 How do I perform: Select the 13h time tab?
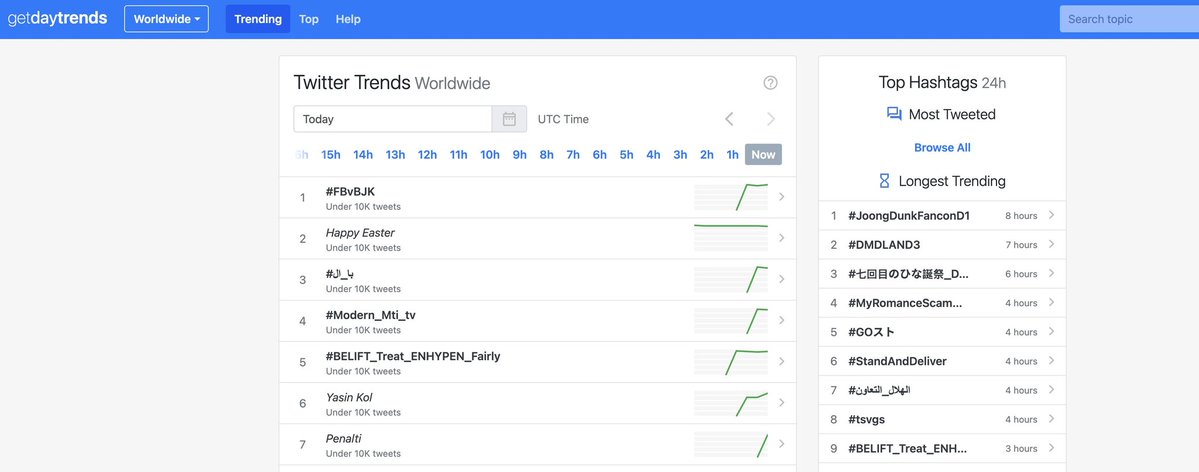pyautogui.click(x=395, y=155)
